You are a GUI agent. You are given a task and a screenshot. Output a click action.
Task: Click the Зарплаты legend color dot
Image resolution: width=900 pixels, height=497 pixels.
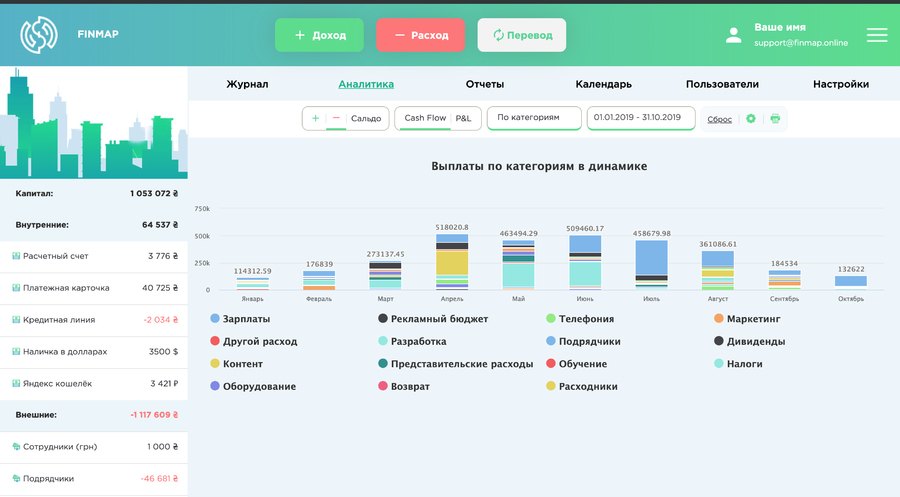coord(215,319)
